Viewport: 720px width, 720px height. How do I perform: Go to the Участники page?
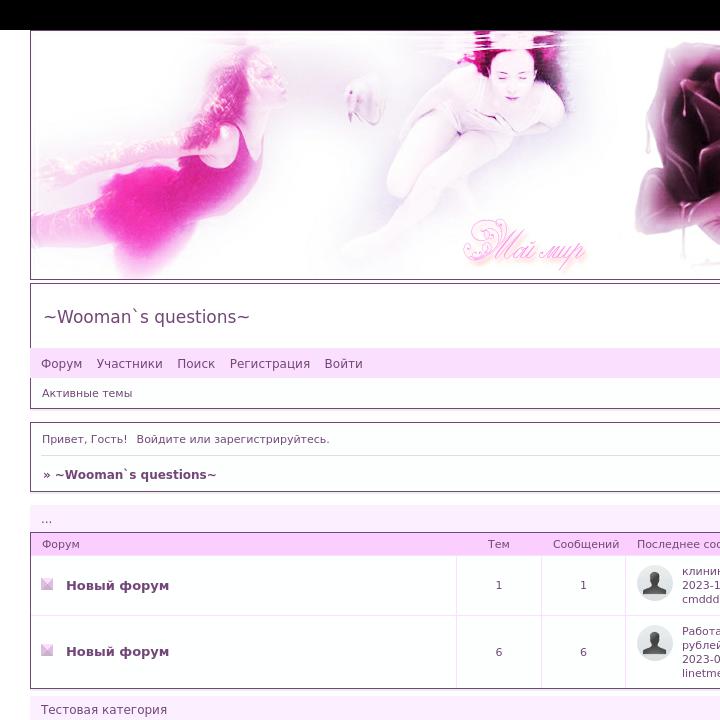tap(129, 364)
